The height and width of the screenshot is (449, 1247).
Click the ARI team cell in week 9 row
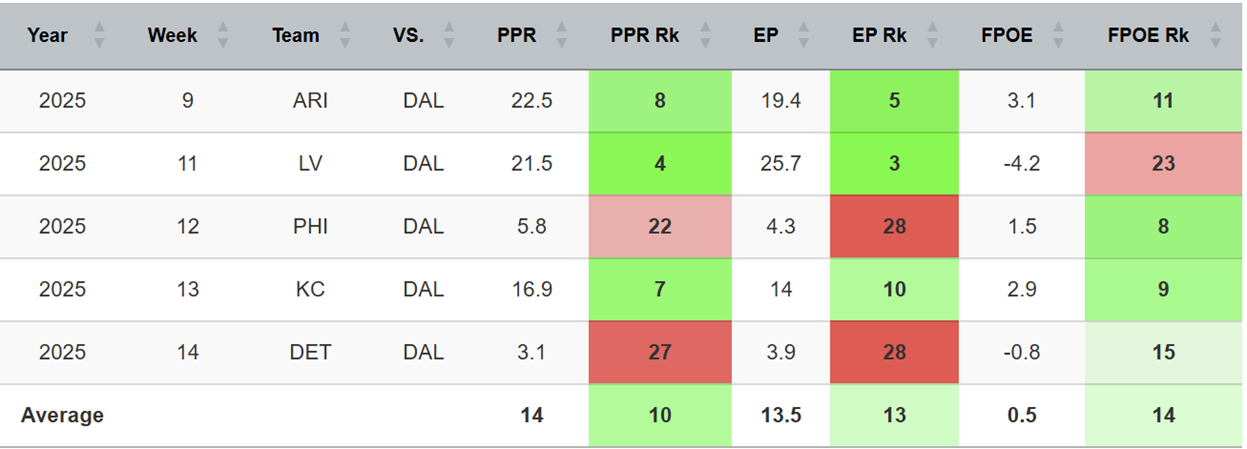[x=309, y=101]
